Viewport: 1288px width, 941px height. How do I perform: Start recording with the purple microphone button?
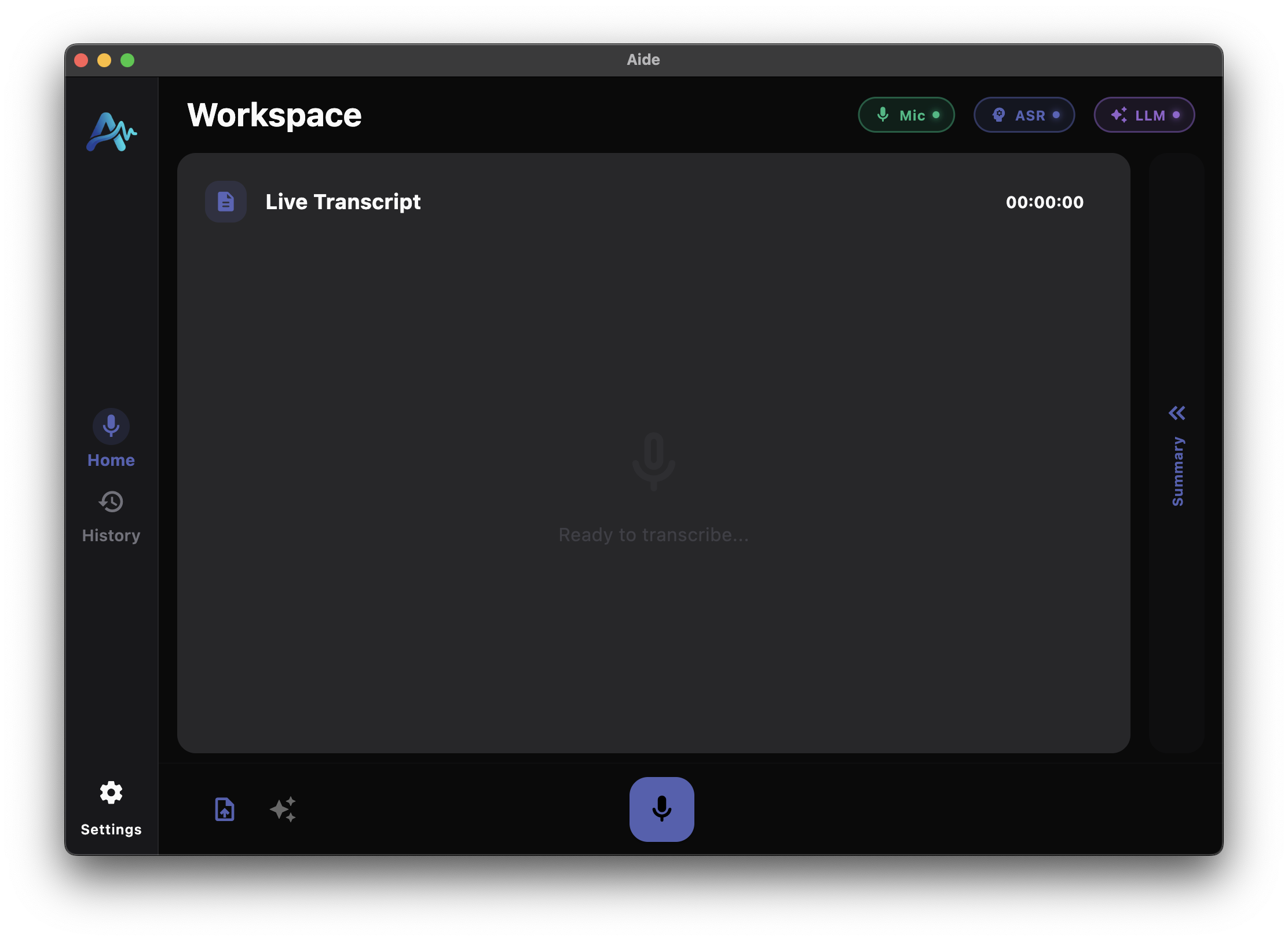(x=661, y=809)
